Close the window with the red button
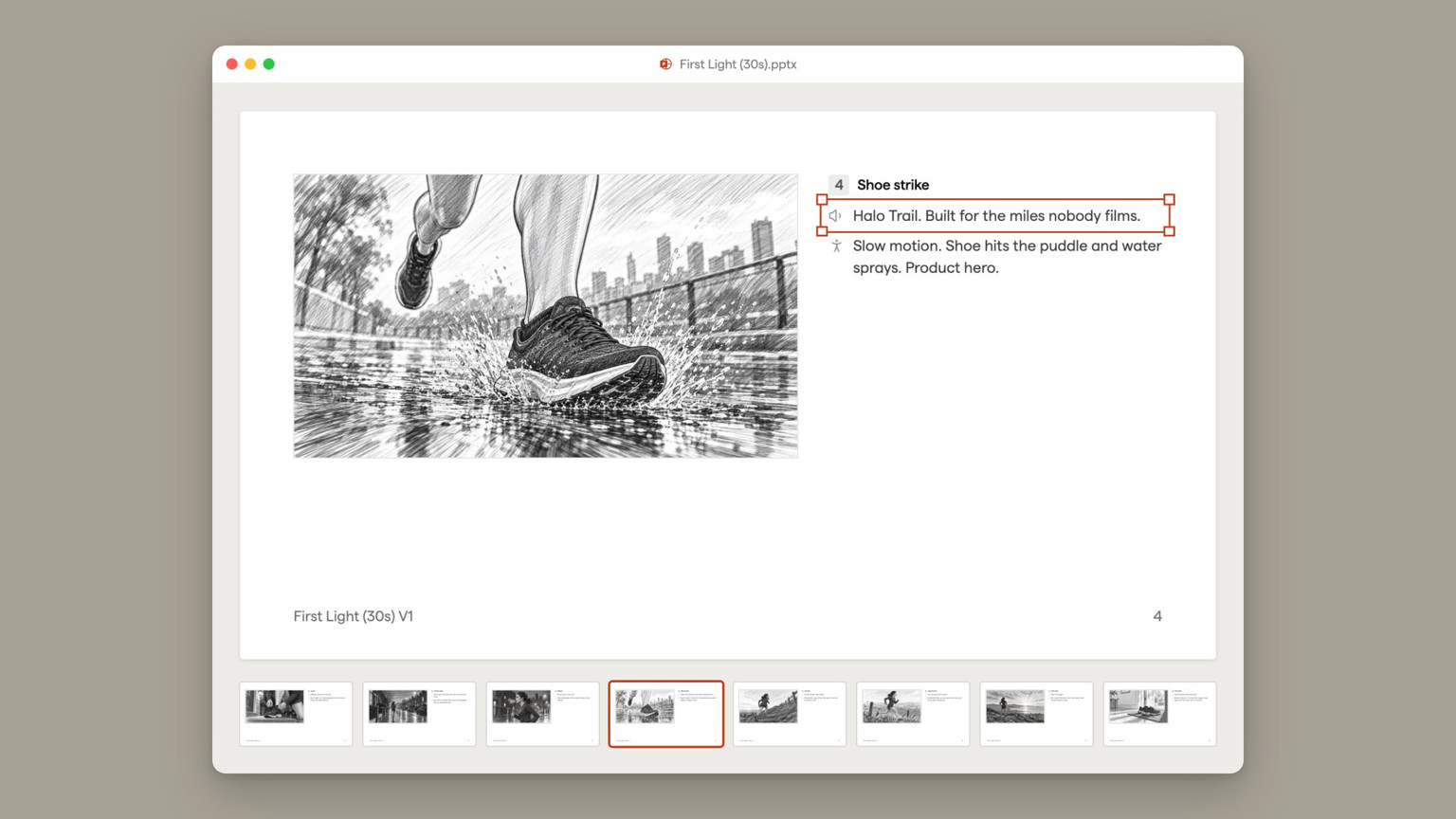This screenshot has height=819, width=1456. (x=232, y=64)
